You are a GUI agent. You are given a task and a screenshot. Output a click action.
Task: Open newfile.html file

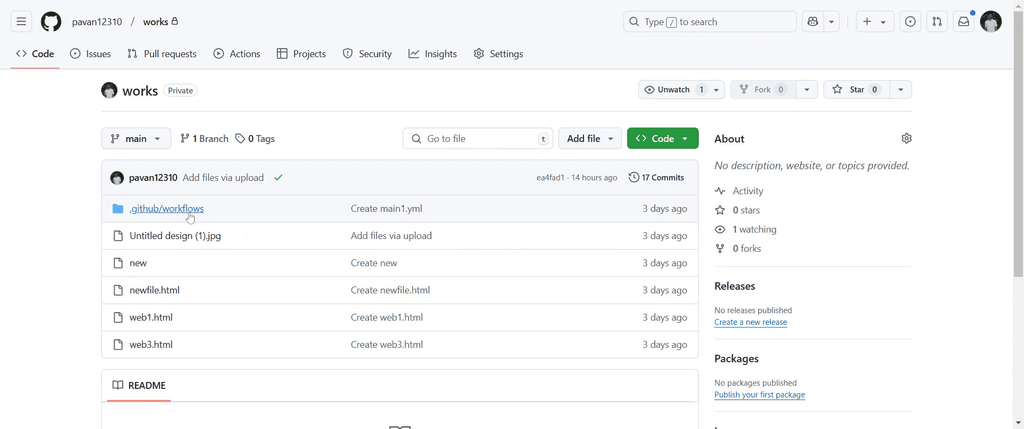click(x=154, y=290)
